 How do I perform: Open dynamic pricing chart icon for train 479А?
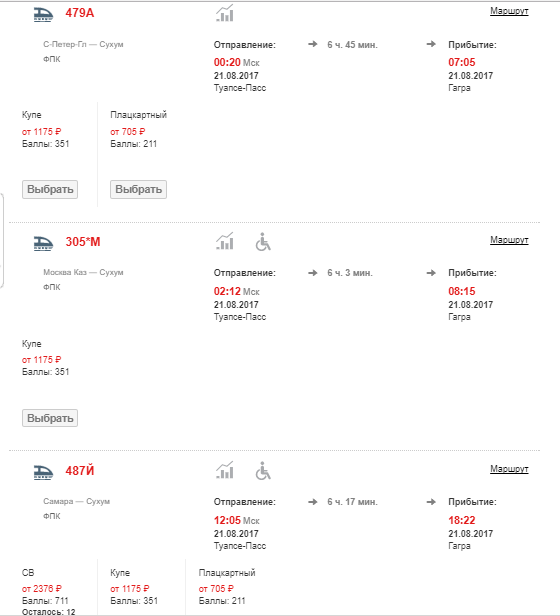pos(225,13)
